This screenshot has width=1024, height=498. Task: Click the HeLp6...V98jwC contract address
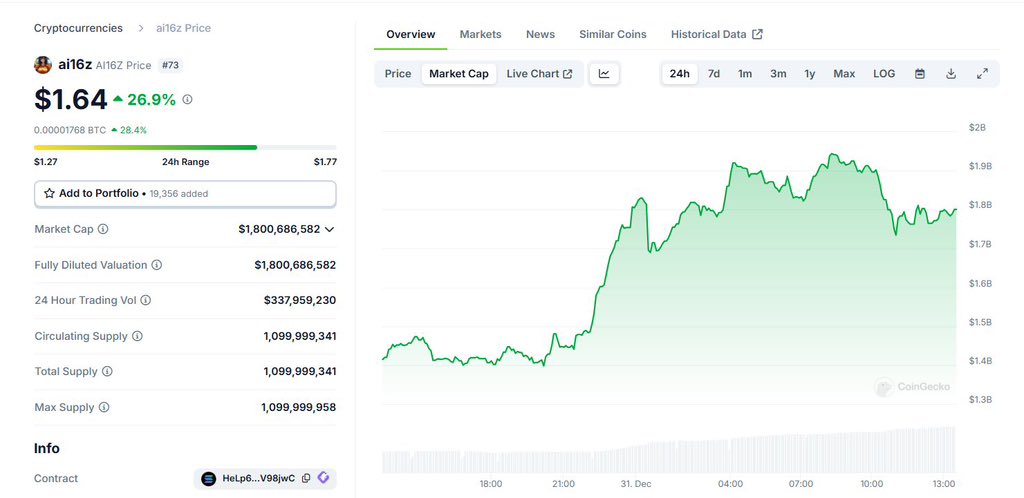point(259,478)
